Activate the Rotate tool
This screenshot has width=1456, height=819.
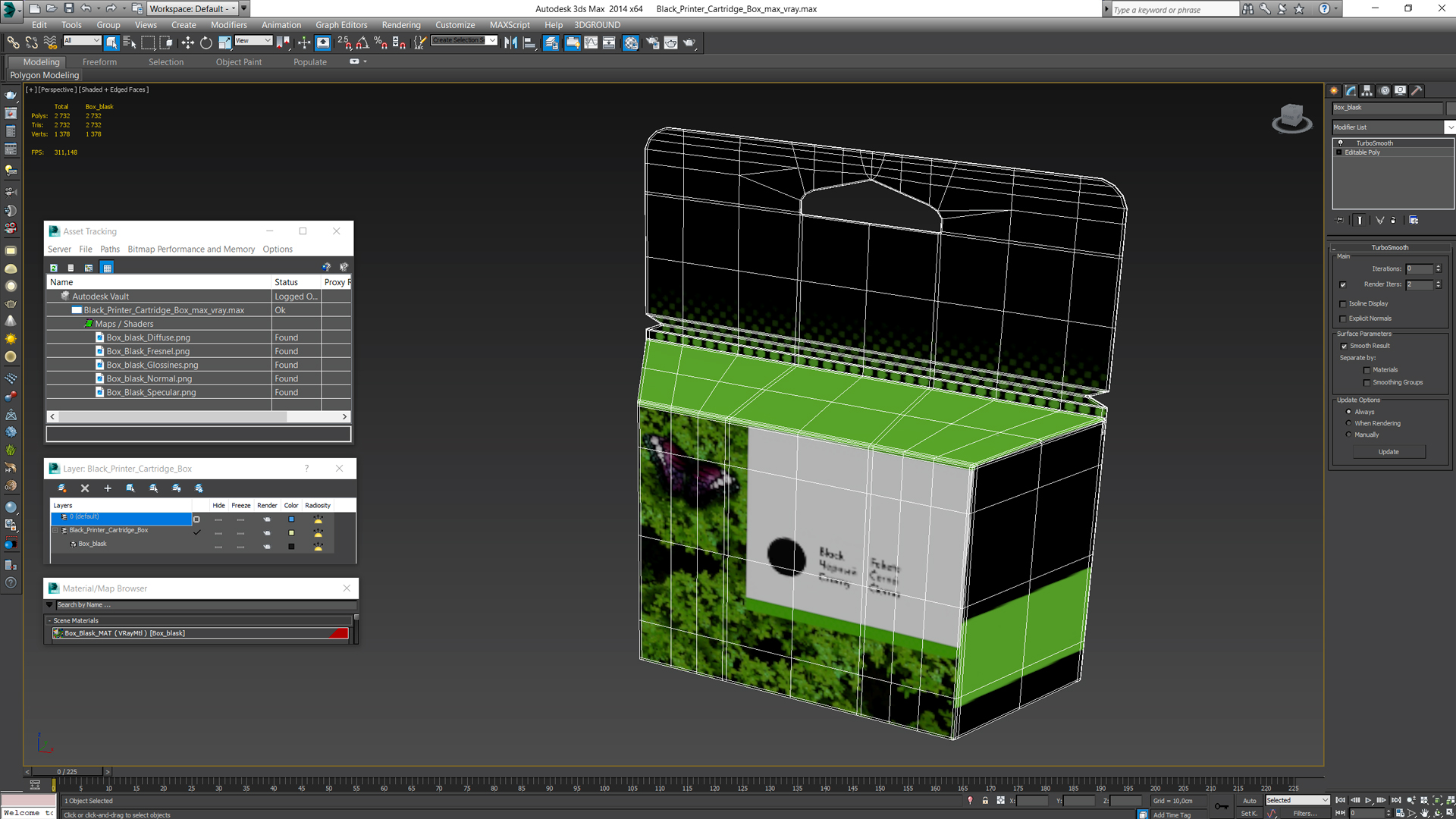click(206, 43)
